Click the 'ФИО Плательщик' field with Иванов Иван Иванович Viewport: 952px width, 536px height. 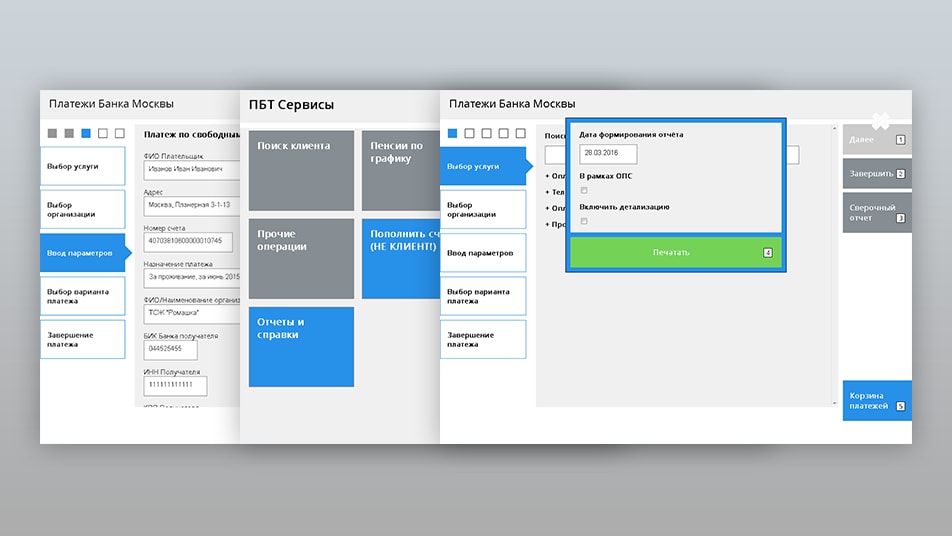coord(192,170)
